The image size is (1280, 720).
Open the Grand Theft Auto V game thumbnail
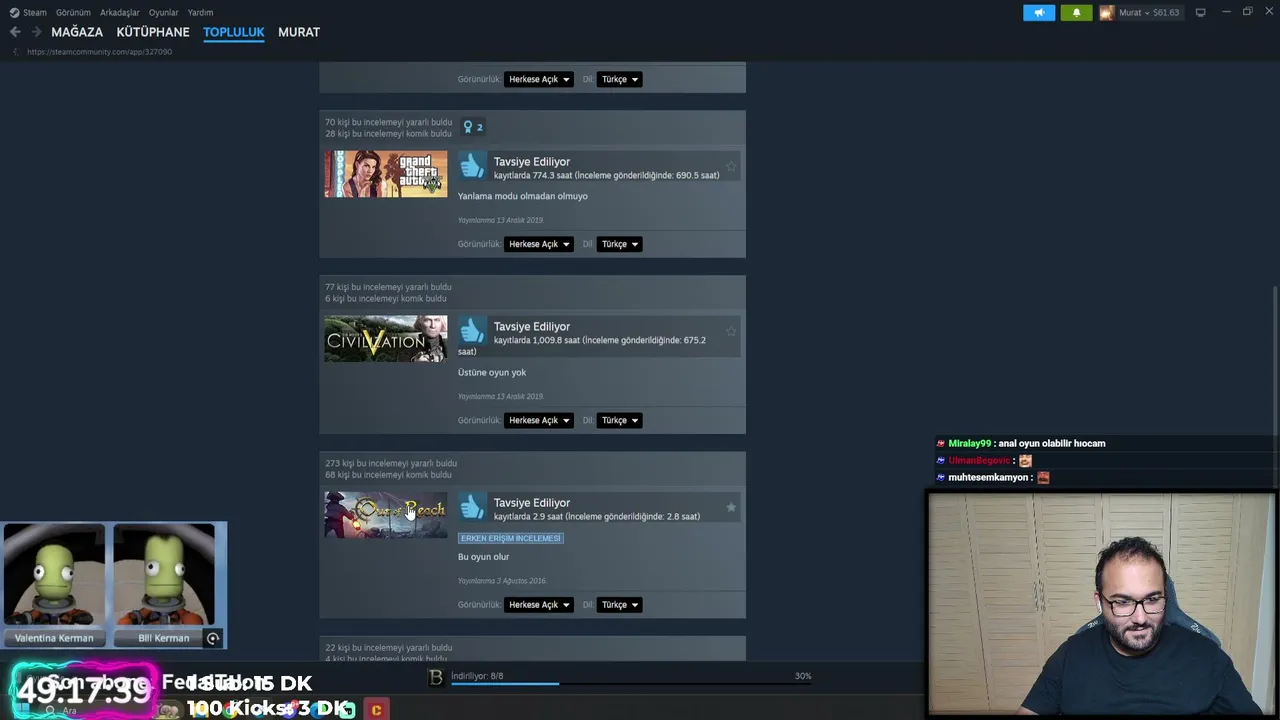click(386, 174)
